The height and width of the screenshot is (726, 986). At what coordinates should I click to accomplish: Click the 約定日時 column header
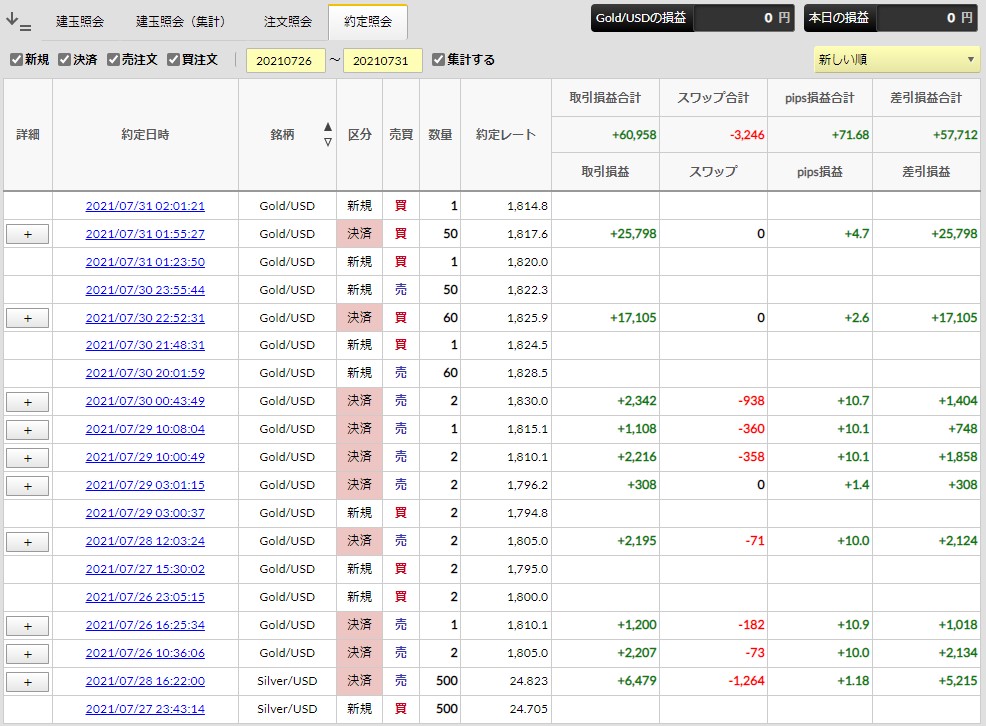tap(145, 135)
